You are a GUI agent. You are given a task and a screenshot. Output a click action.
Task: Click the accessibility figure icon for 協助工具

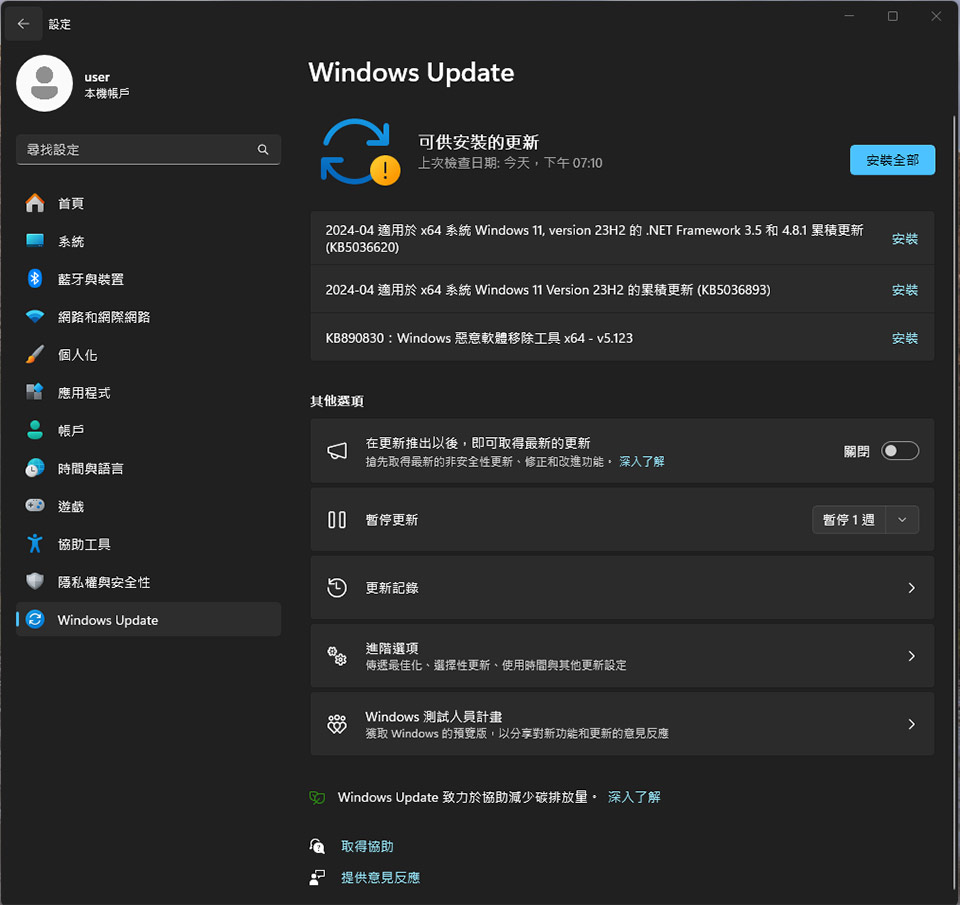(35, 544)
